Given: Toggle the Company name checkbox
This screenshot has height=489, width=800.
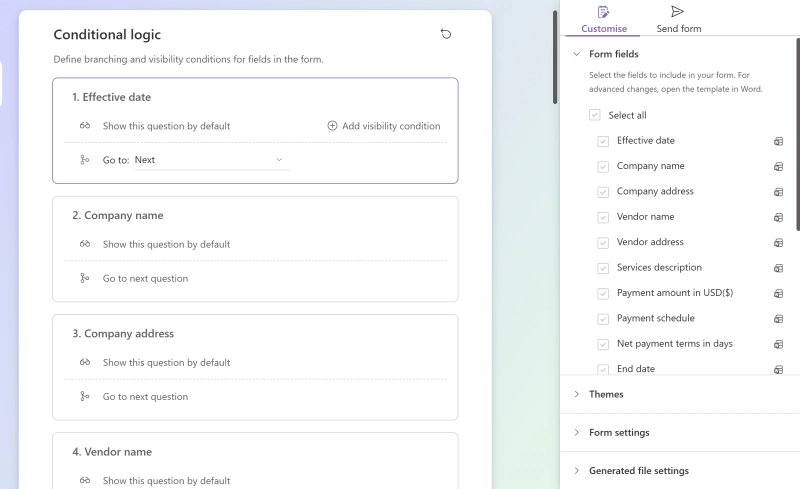Looking at the screenshot, I should 603,167.
